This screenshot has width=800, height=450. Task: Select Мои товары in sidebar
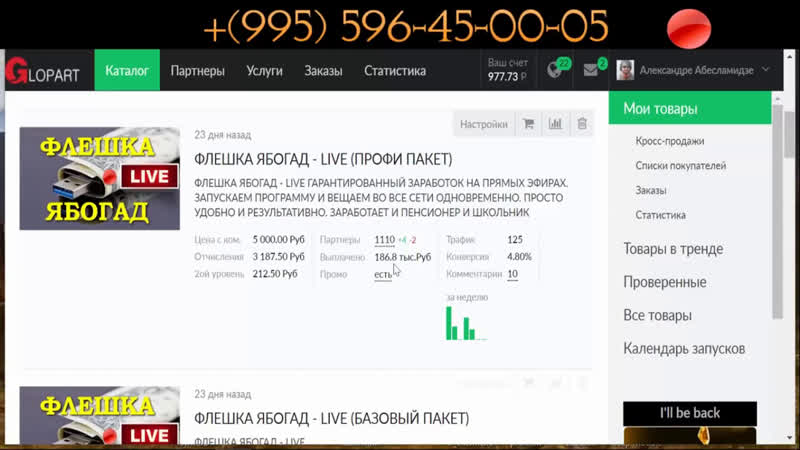click(x=690, y=108)
